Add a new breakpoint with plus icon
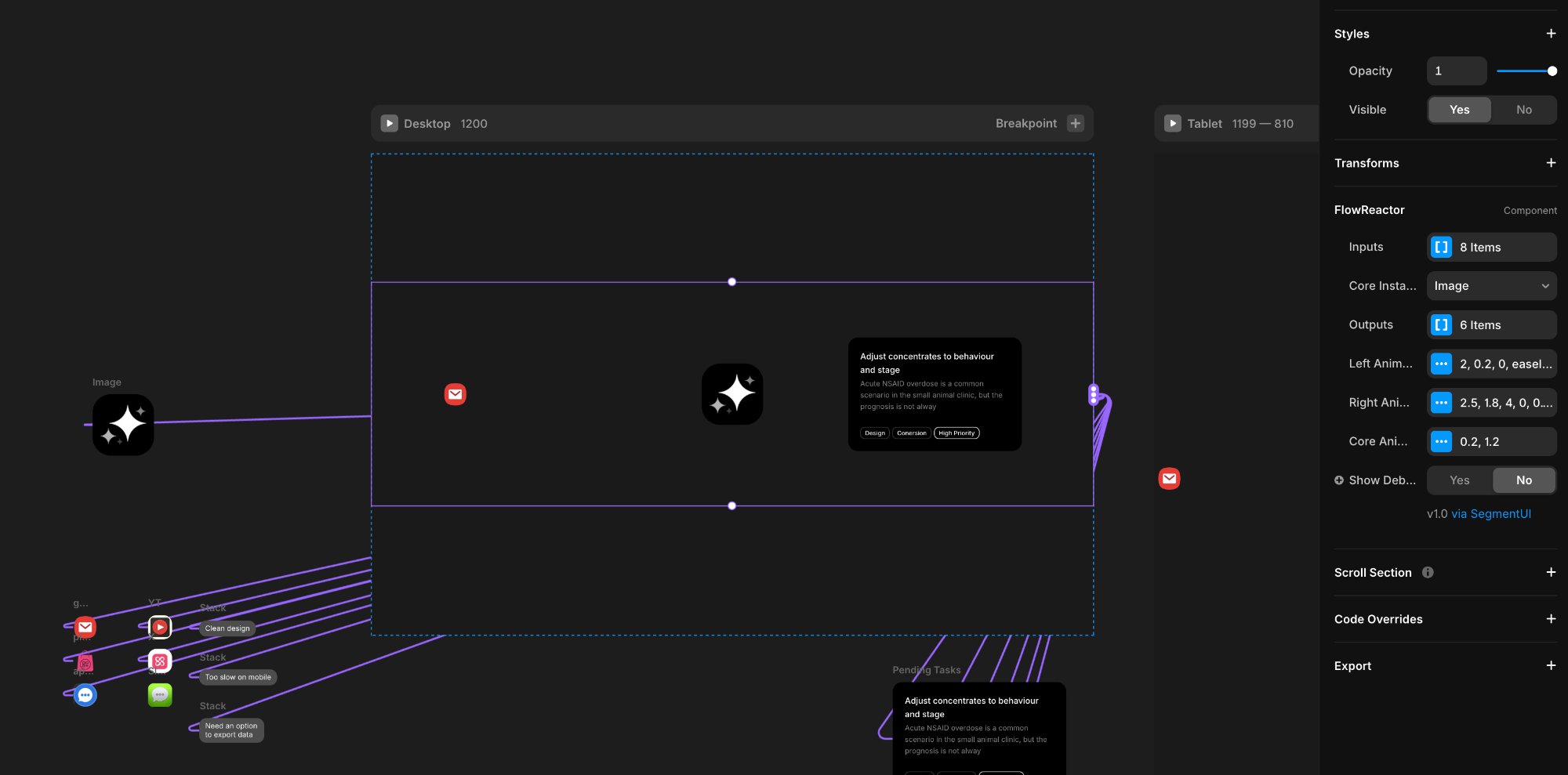This screenshot has width=1568, height=775. (1076, 124)
